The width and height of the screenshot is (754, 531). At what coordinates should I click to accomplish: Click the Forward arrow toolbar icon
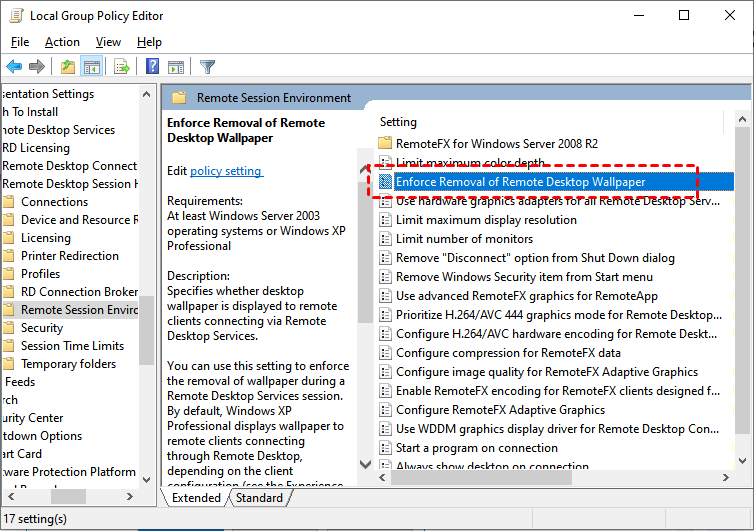tap(37, 67)
